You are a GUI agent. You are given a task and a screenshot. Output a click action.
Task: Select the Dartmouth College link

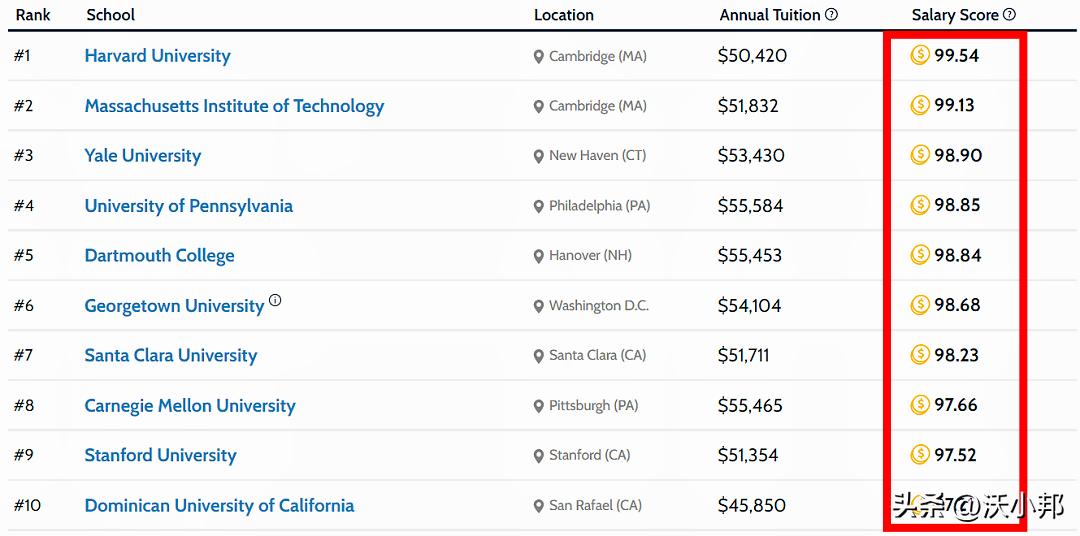coord(160,256)
